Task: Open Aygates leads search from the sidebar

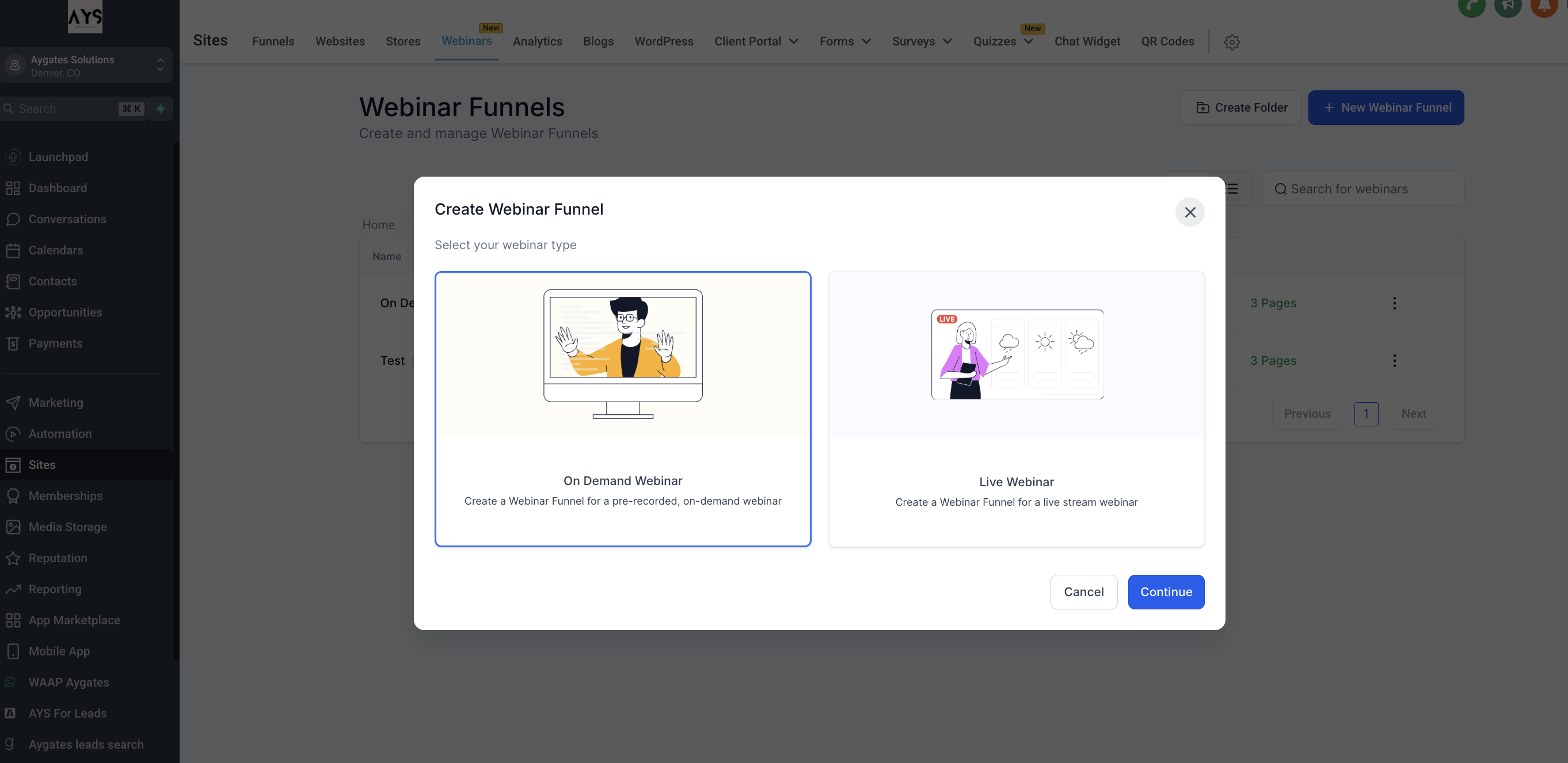Action: (86, 744)
